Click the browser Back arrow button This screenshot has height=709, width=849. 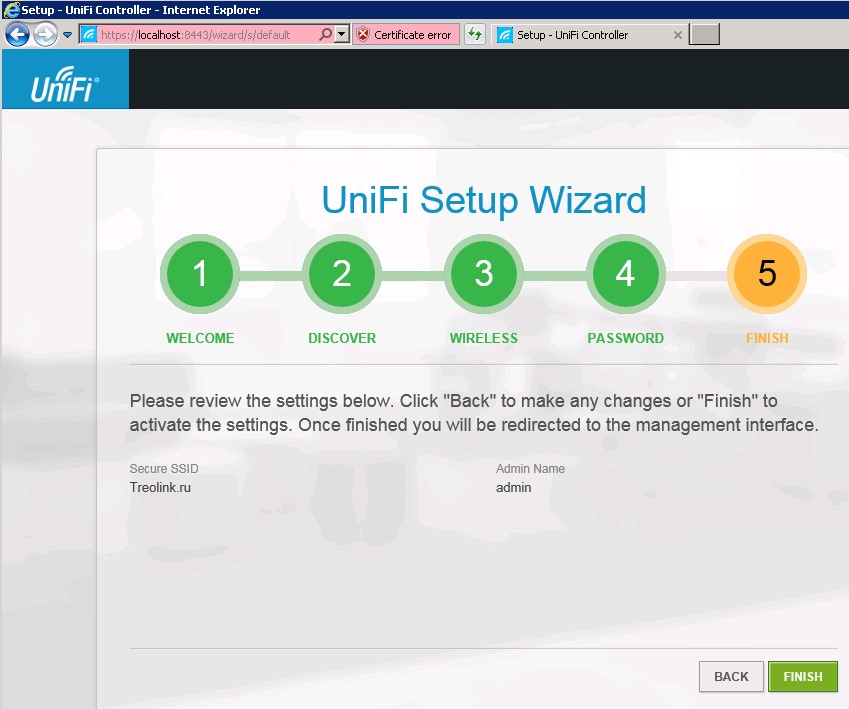17,35
